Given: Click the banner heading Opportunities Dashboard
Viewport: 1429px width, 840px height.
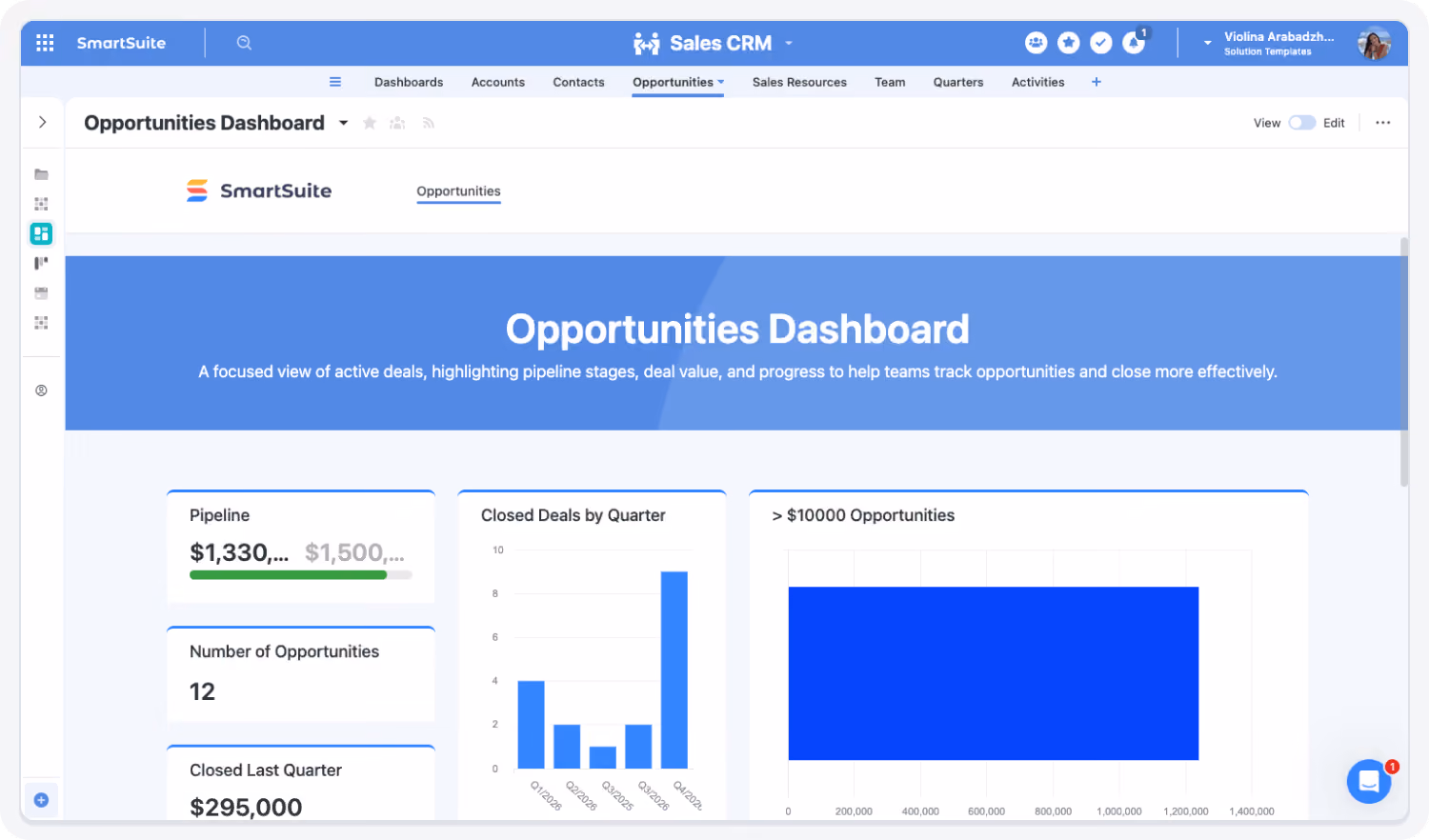Looking at the screenshot, I should (x=737, y=330).
